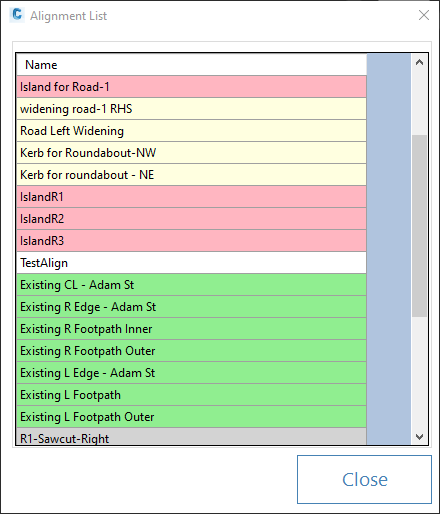Close the Alignment List dialog with X
Screen dimensions: 440x514
pyautogui.click(x=424, y=15)
